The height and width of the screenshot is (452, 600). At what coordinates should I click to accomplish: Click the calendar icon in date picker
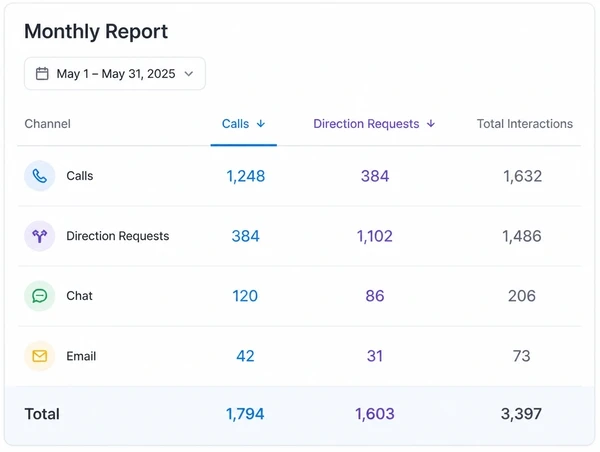(42, 73)
